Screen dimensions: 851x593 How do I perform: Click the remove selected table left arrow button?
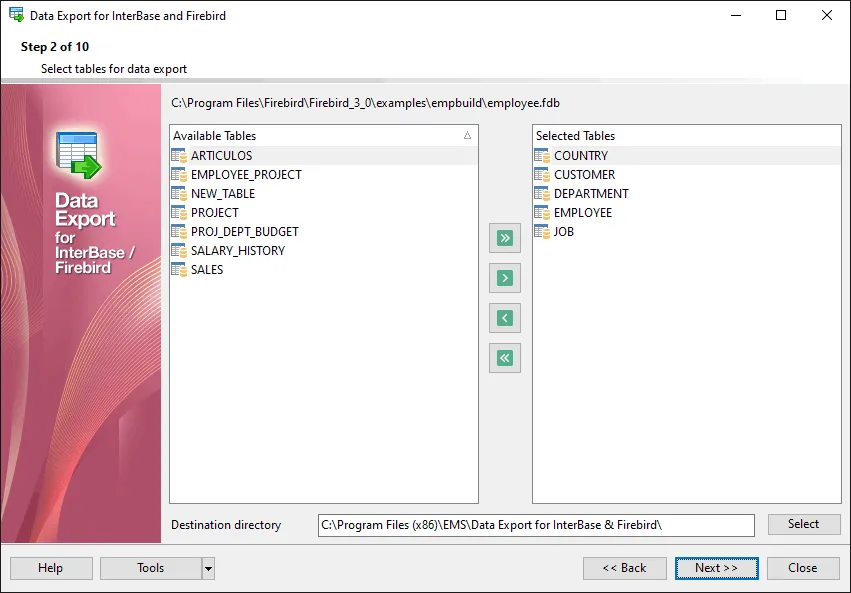point(505,318)
